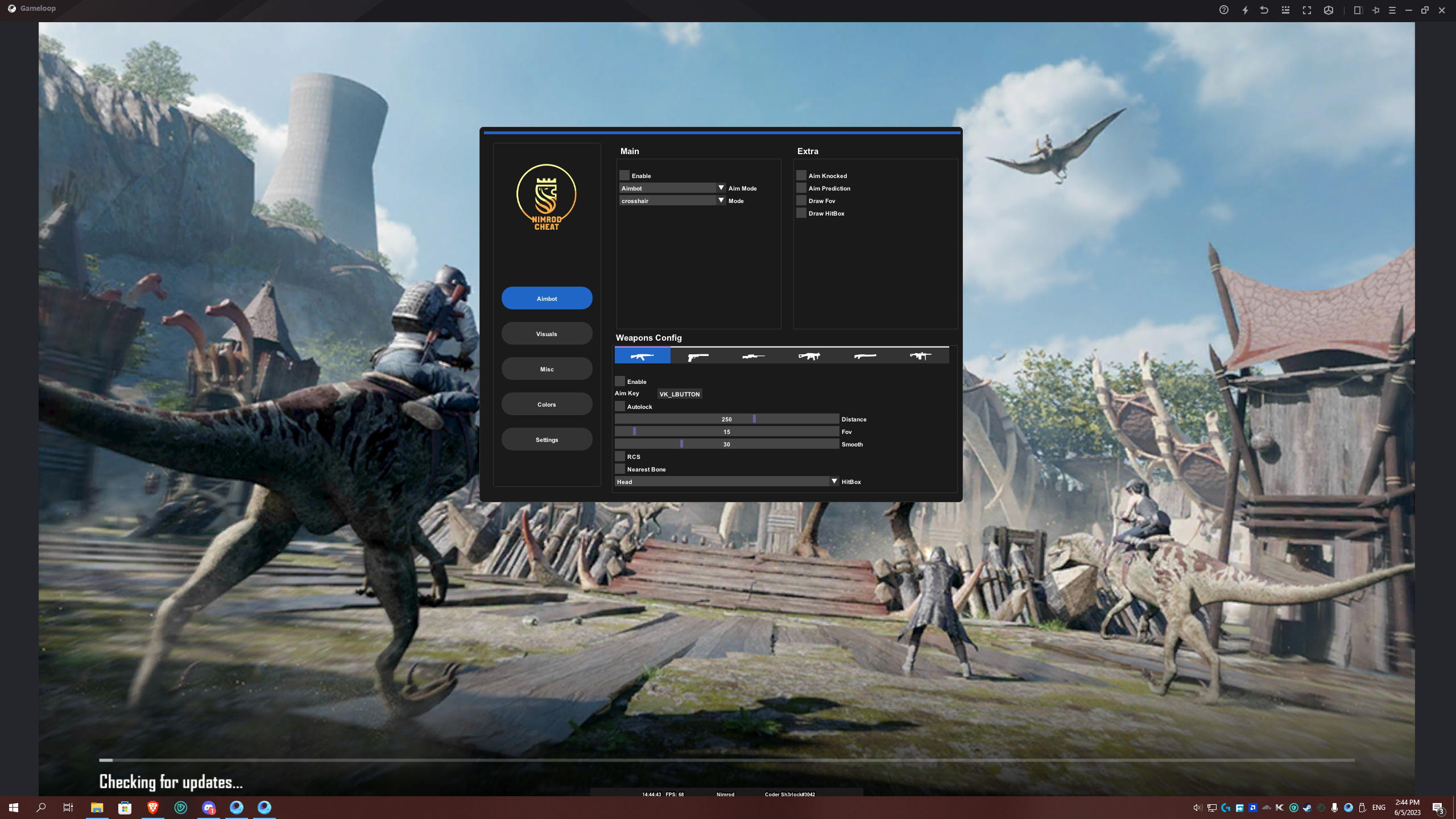Pin the Gameloop window on top
The width and height of the screenshot is (1456, 819).
1376,10
